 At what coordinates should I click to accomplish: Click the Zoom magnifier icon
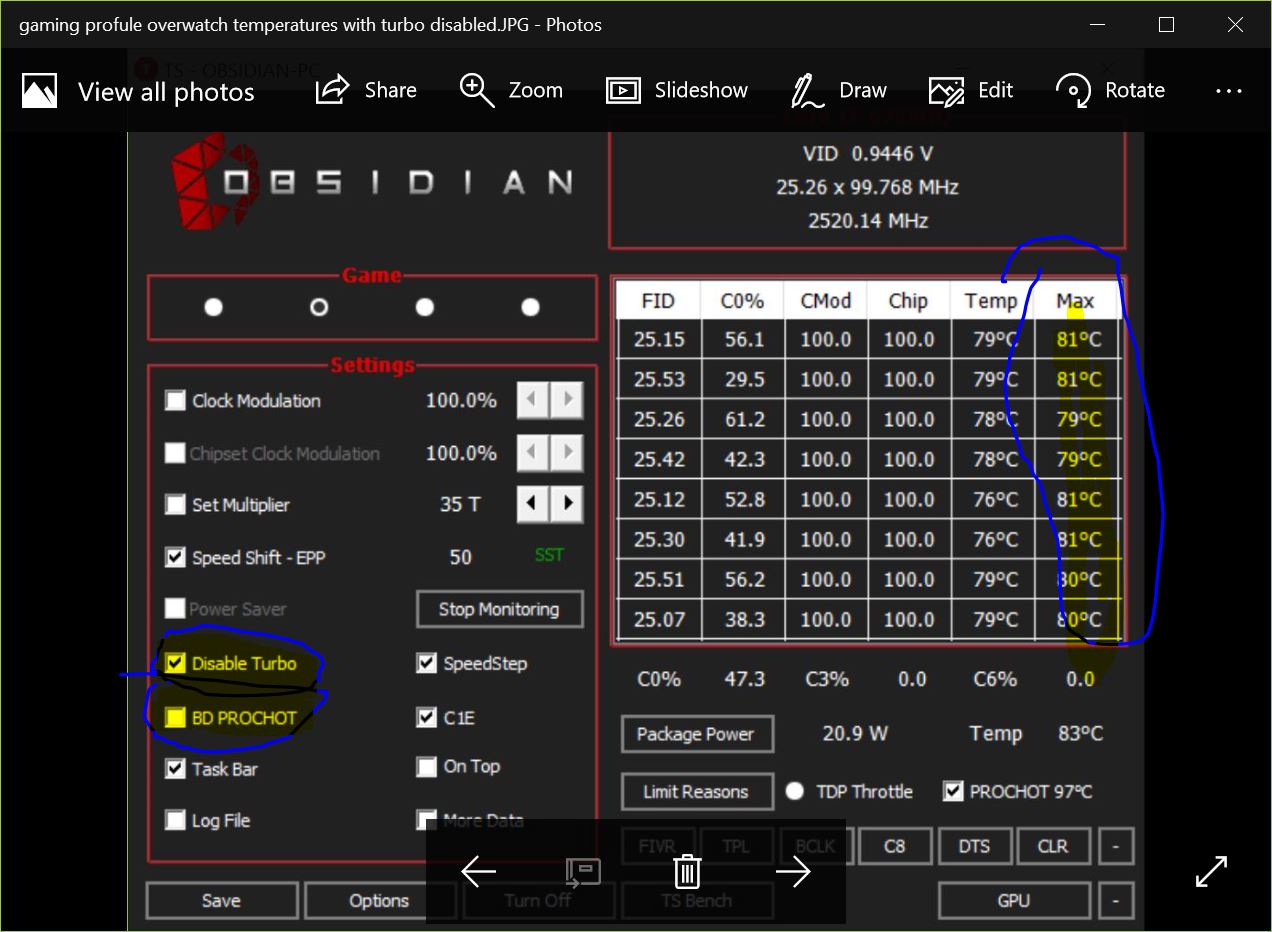click(477, 90)
